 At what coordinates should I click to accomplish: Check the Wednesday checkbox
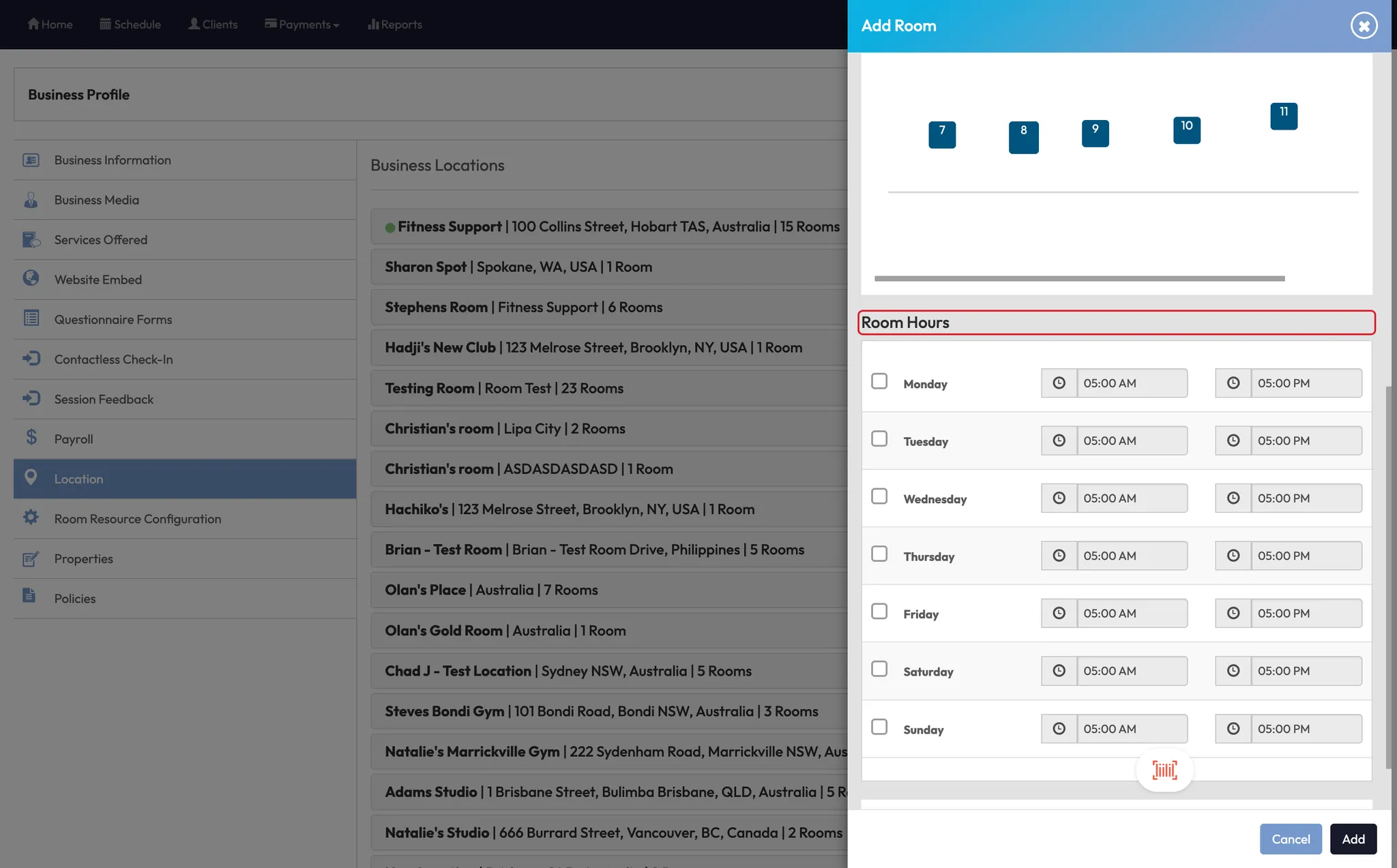879,496
